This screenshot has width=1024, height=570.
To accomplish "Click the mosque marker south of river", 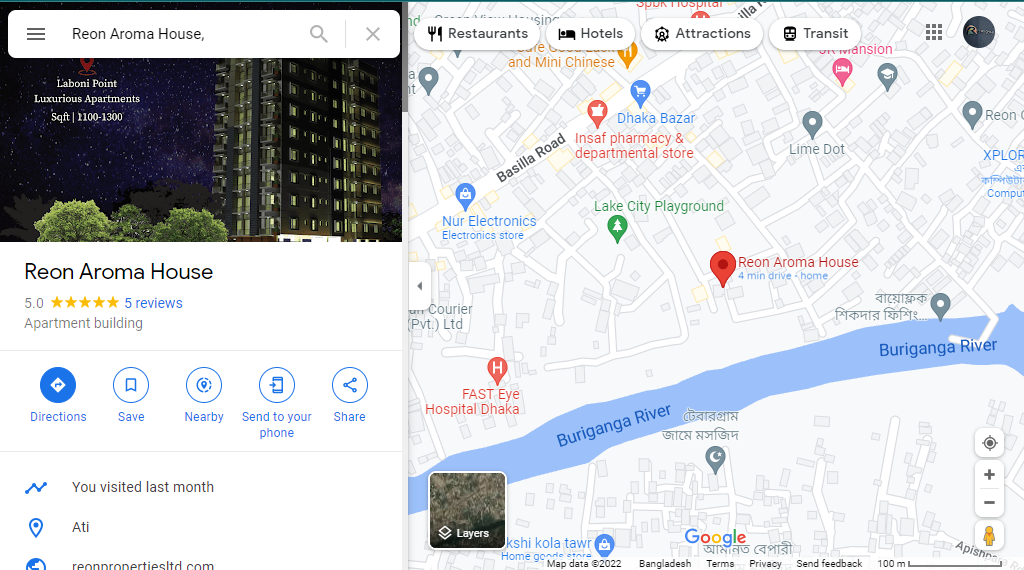I will (x=716, y=460).
